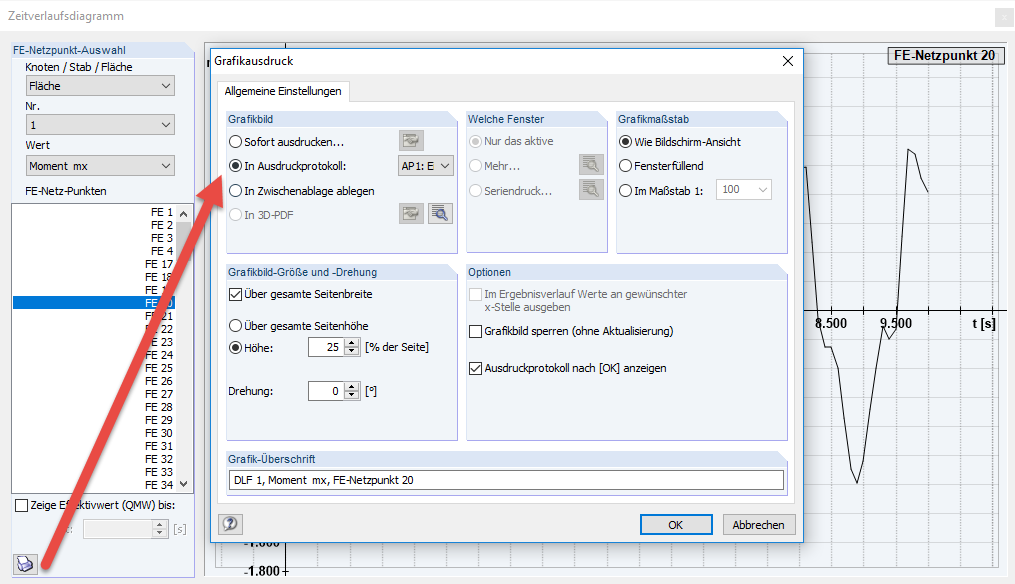Click the Allgemeine Einstellungen tab
1015x584 pixels.
pos(283,91)
